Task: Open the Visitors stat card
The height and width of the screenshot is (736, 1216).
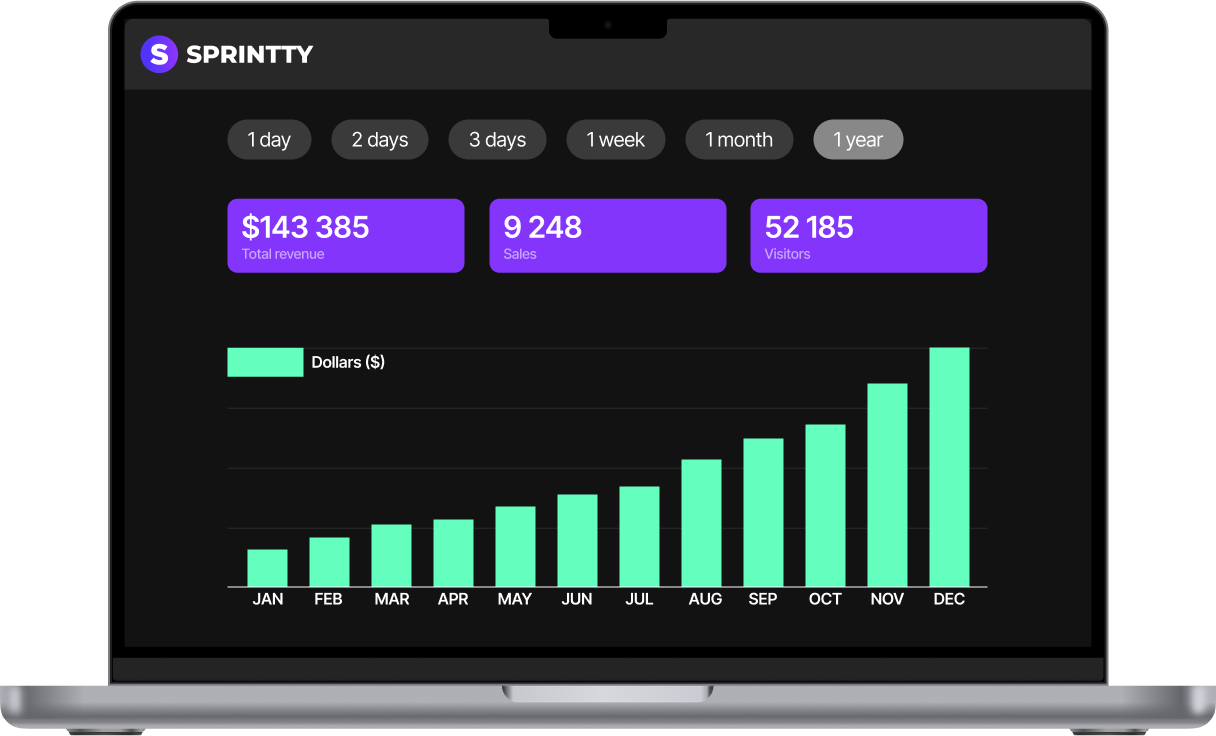Action: 868,236
